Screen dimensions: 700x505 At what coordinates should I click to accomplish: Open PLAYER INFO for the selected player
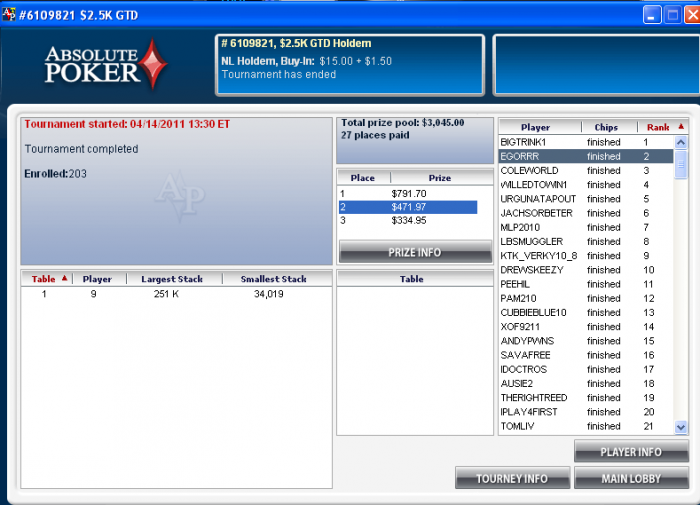631,452
